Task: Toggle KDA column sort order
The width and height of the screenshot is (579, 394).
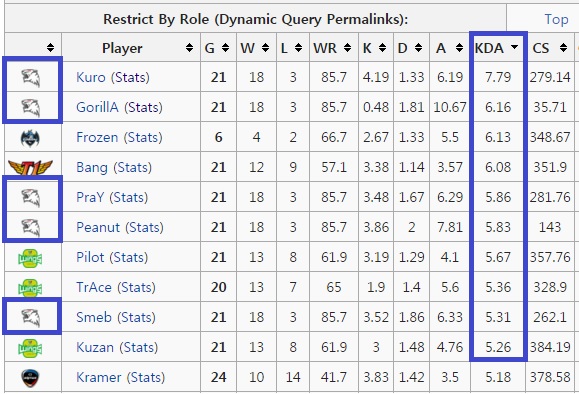Action: [514, 48]
